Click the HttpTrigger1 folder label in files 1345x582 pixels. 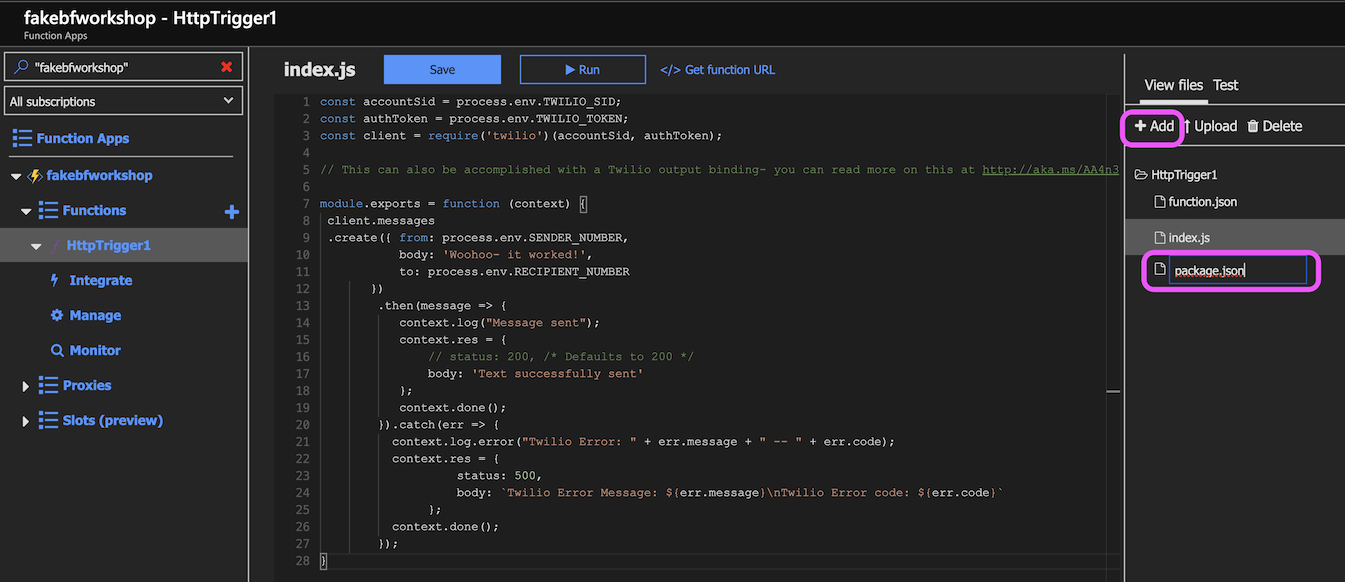click(1184, 175)
